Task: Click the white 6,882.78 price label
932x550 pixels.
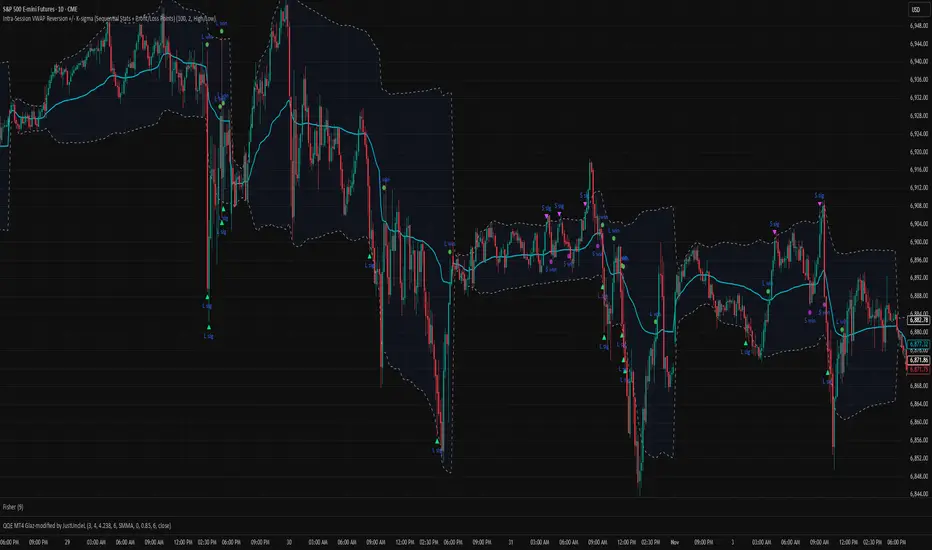Action: click(918, 320)
